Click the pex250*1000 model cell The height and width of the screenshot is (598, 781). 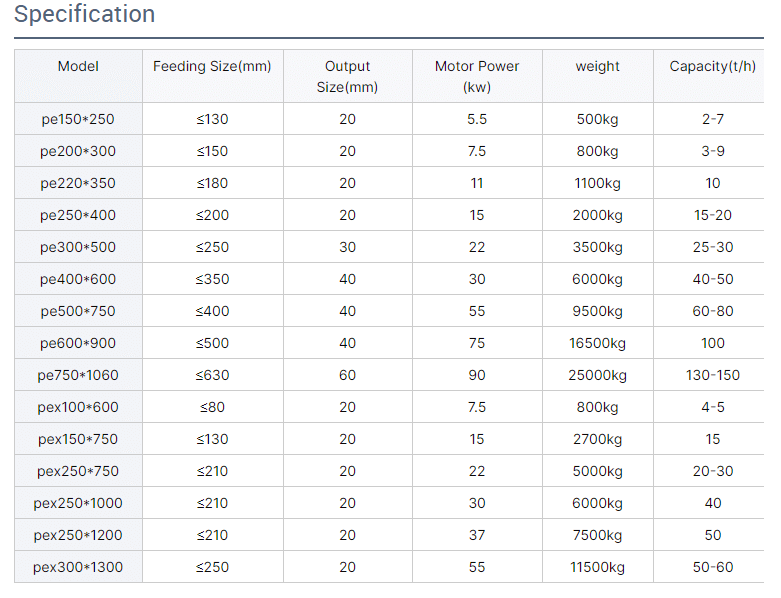coord(78,503)
